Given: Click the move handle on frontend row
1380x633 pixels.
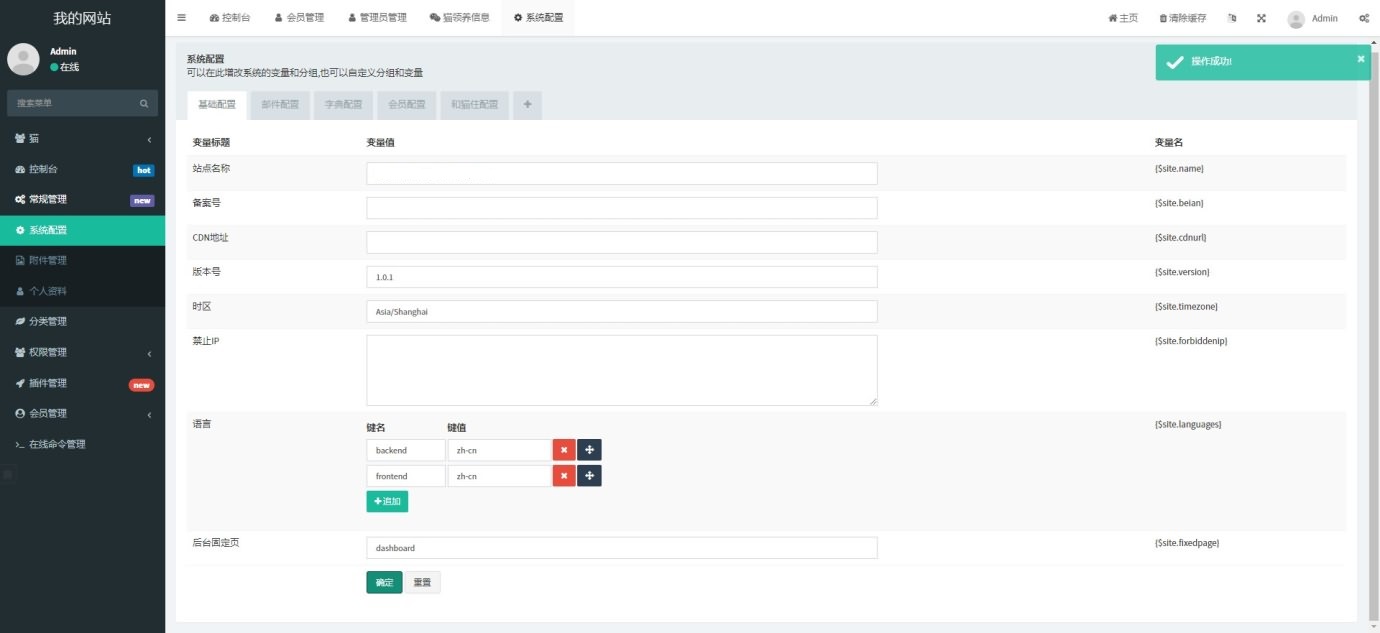Looking at the screenshot, I should pos(589,476).
